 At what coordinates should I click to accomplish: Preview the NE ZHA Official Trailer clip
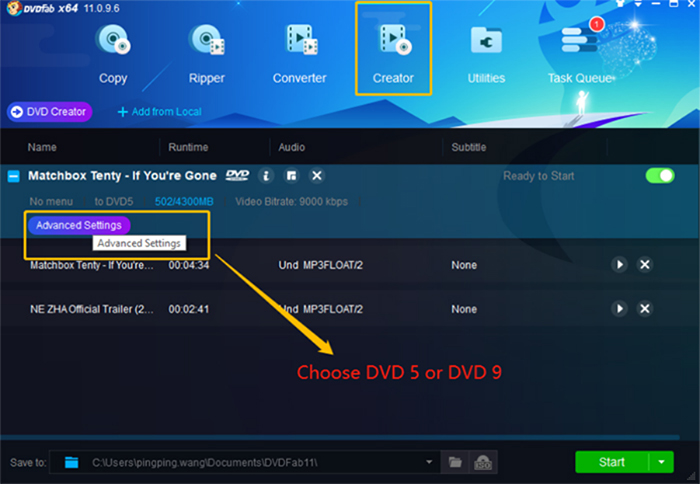click(x=619, y=309)
